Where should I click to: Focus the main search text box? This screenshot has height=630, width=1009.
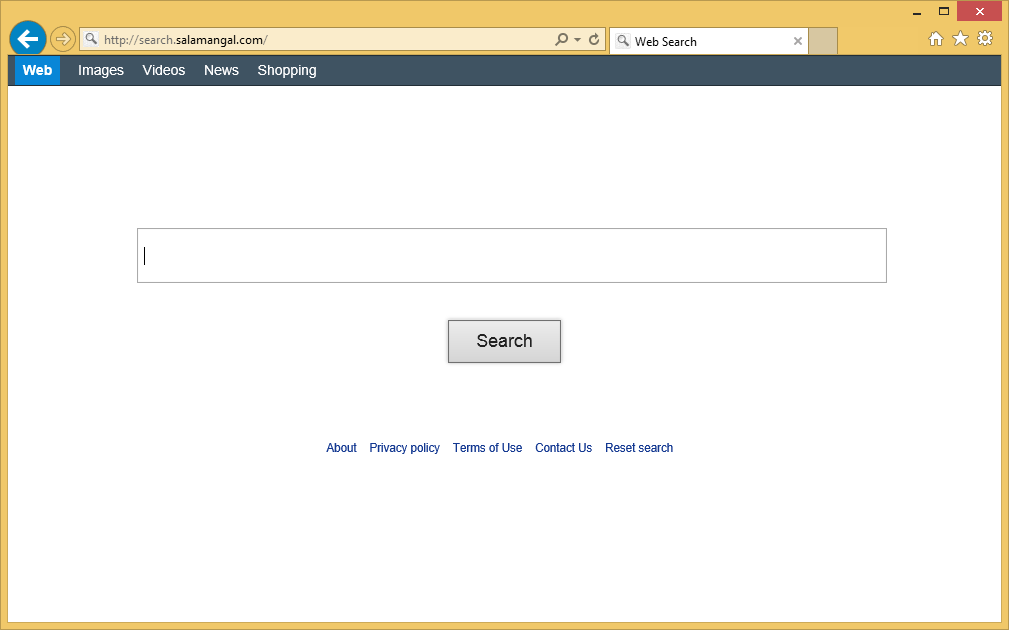point(511,256)
